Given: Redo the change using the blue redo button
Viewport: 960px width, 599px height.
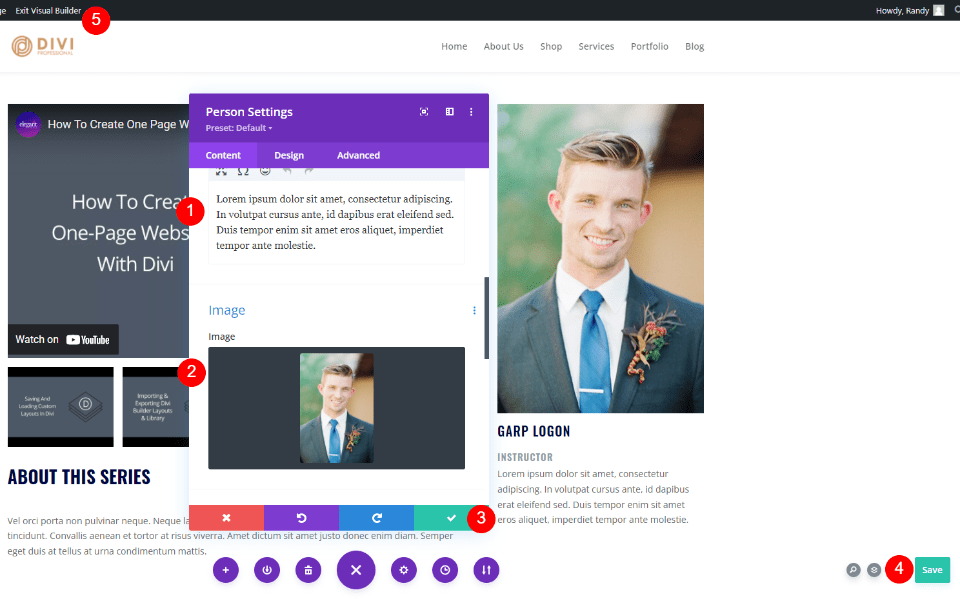Looking at the screenshot, I should 376,518.
